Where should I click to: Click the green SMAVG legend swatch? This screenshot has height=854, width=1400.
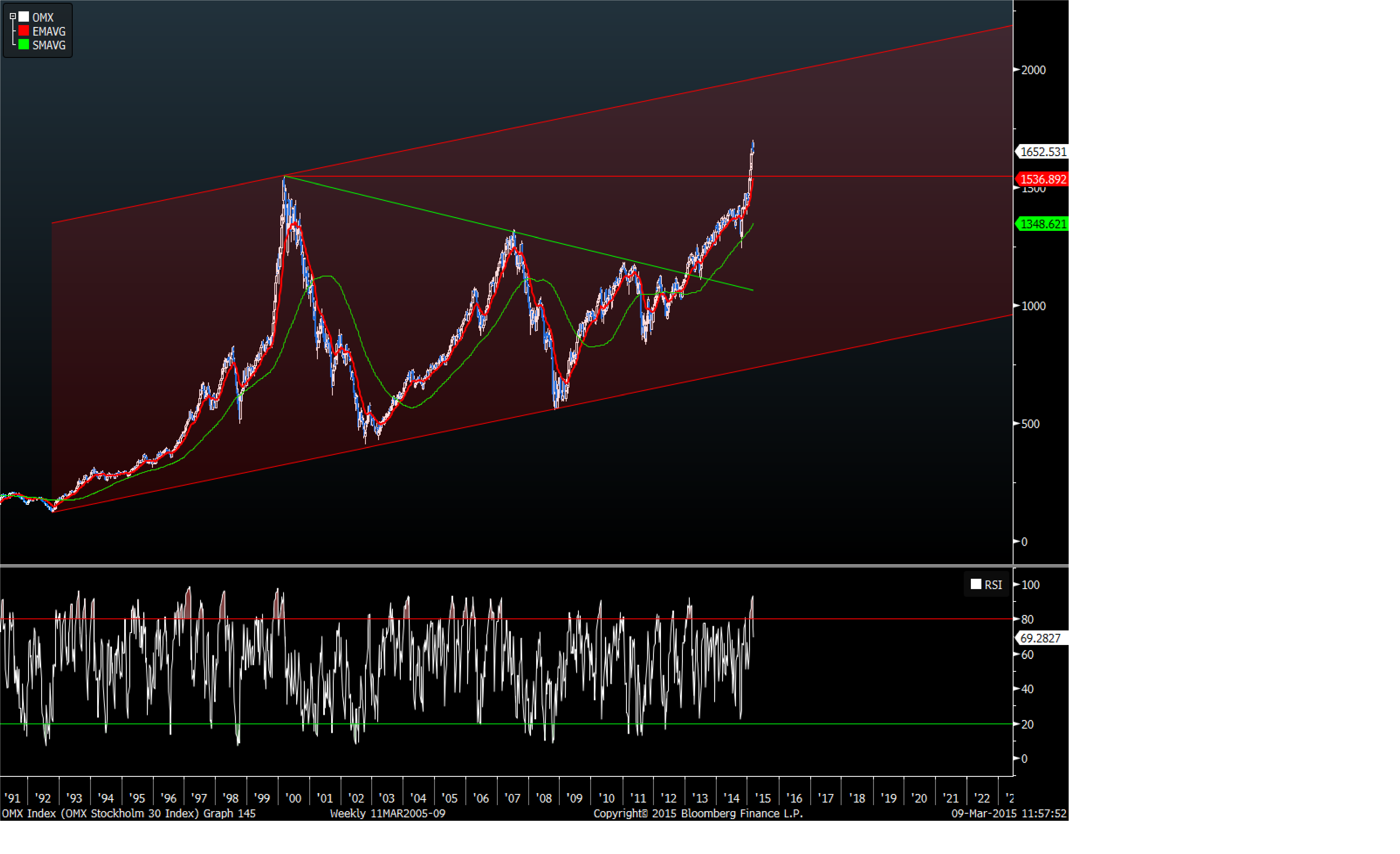[x=24, y=45]
